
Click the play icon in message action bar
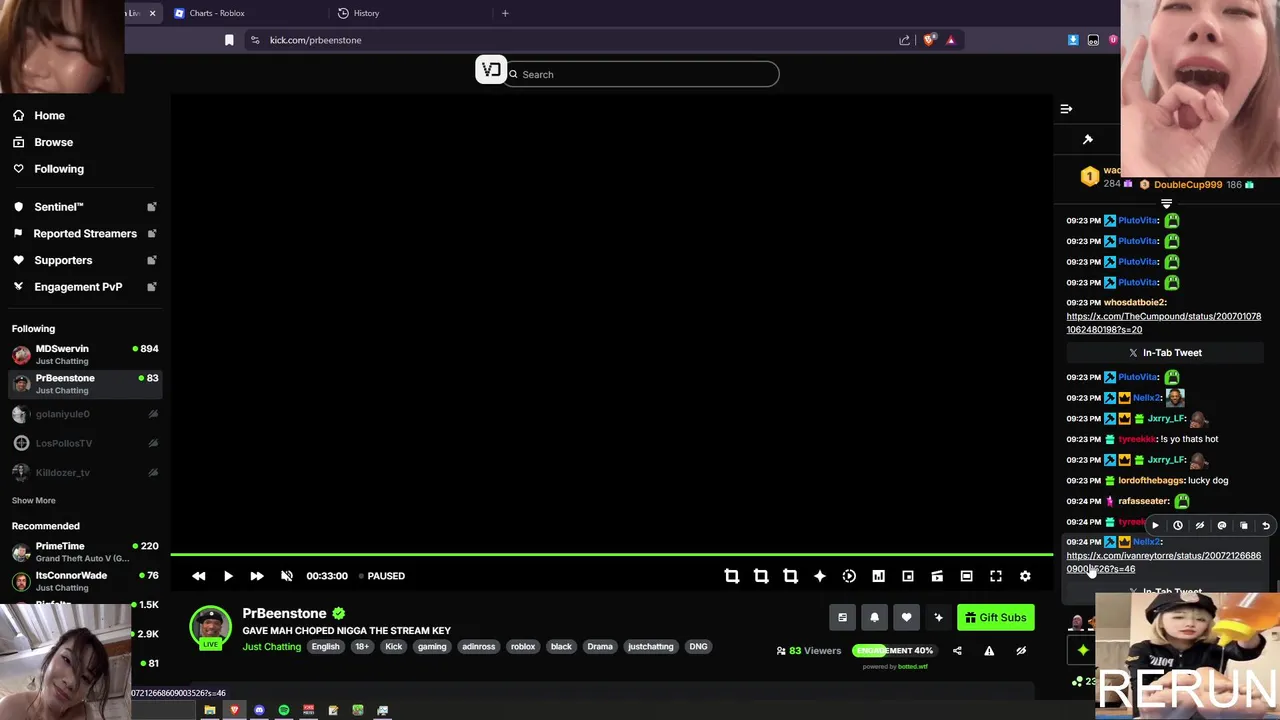click(1155, 525)
